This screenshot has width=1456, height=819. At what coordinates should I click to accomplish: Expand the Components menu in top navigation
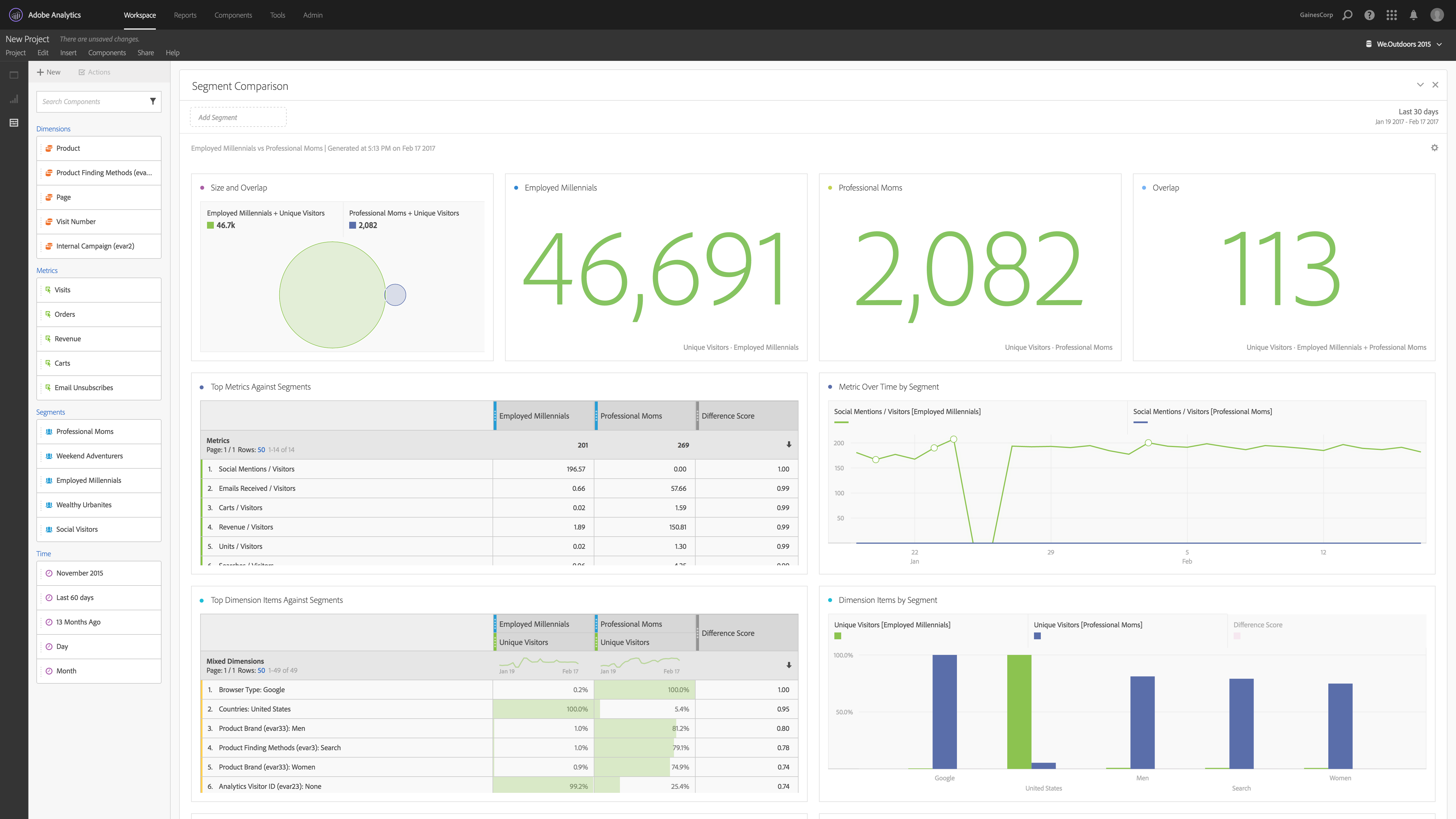coord(233,14)
